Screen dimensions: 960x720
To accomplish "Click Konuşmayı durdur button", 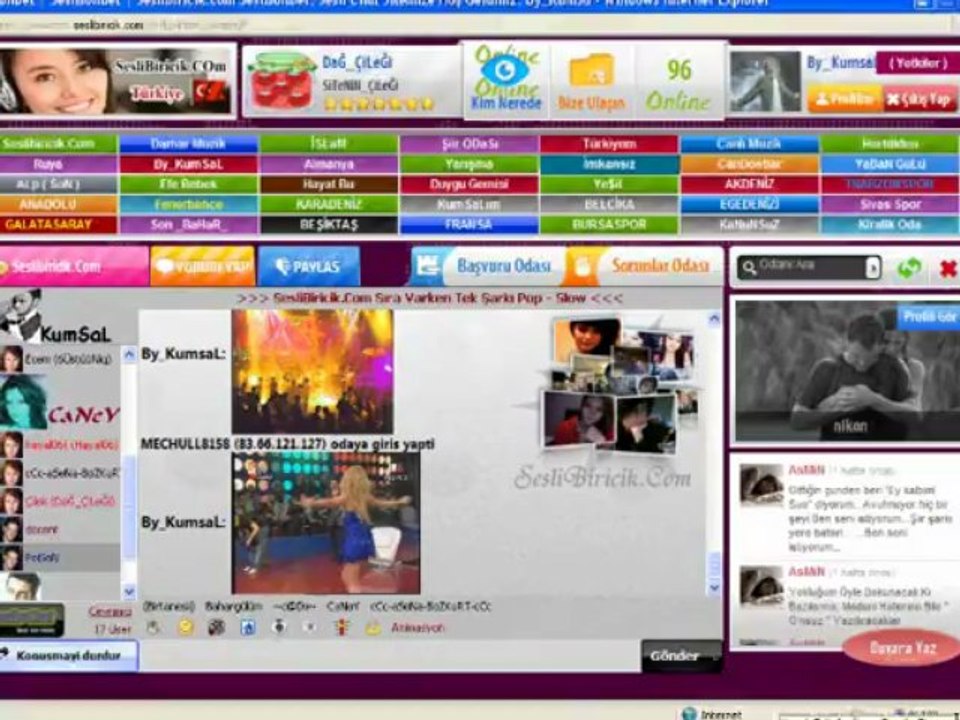I will [x=69, y=656].
